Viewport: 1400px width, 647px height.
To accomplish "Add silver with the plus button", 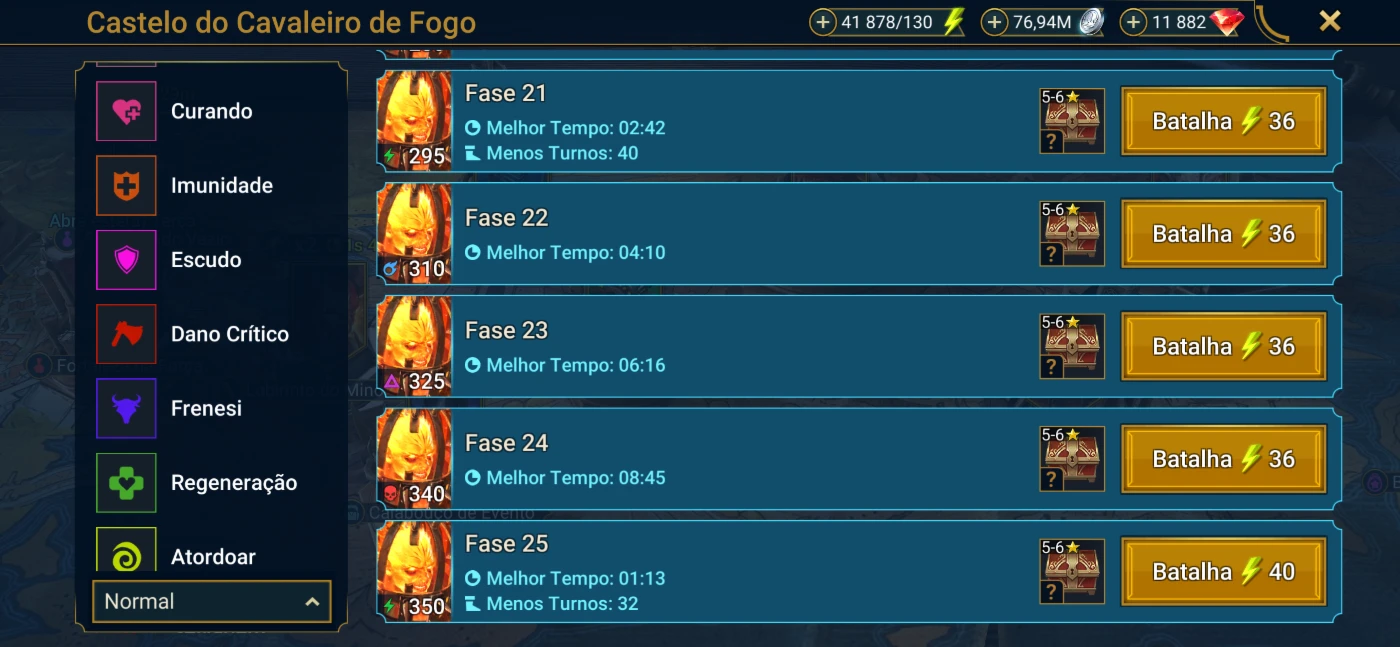I will [994, 22].
